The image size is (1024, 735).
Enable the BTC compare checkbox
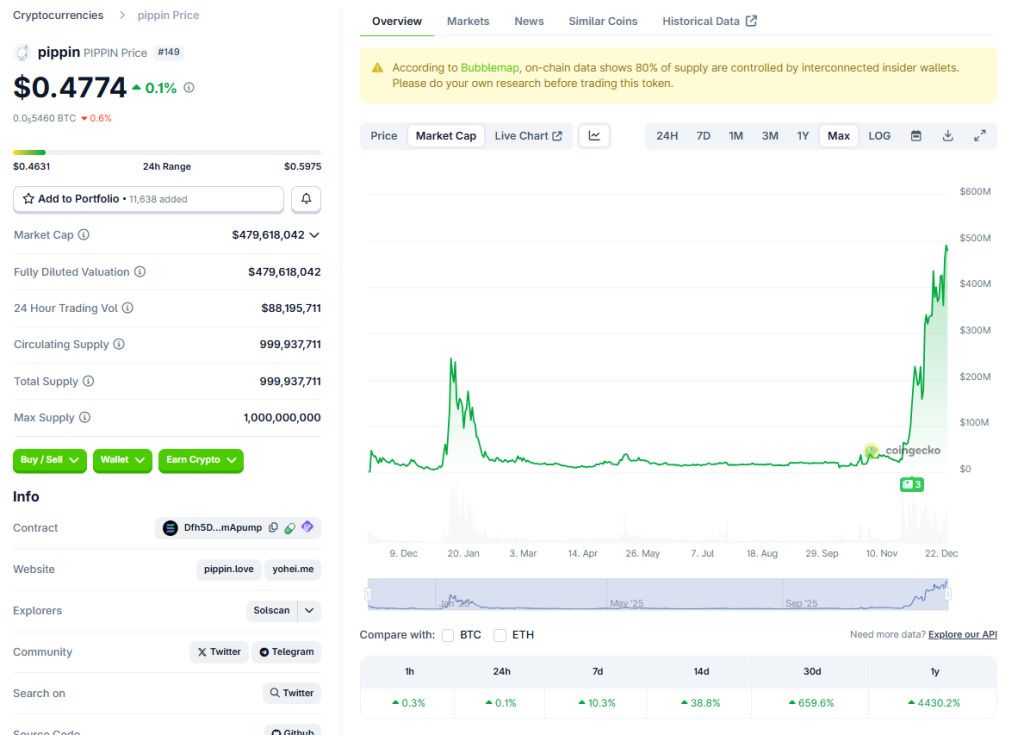point(447,635)
